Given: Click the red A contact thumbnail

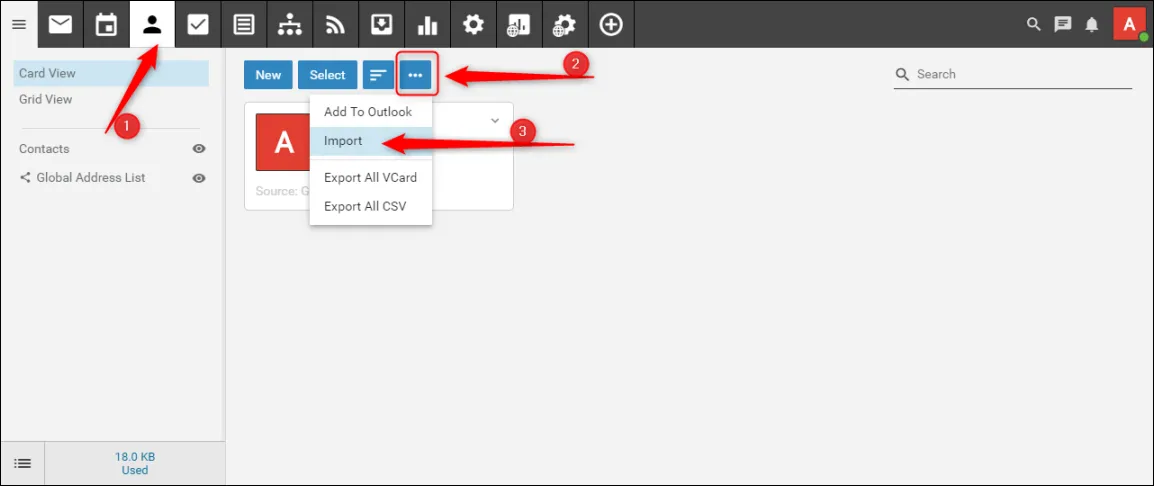Looking at the screenshot, I should tap(283, 142).
